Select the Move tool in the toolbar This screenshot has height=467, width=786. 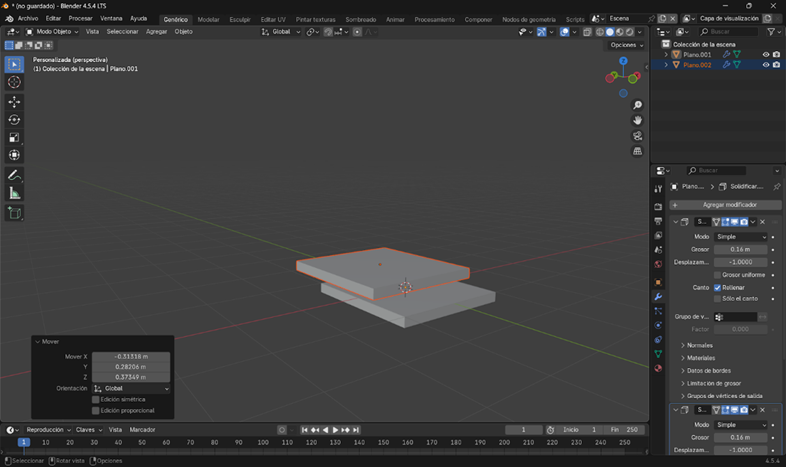coord(14,102)
